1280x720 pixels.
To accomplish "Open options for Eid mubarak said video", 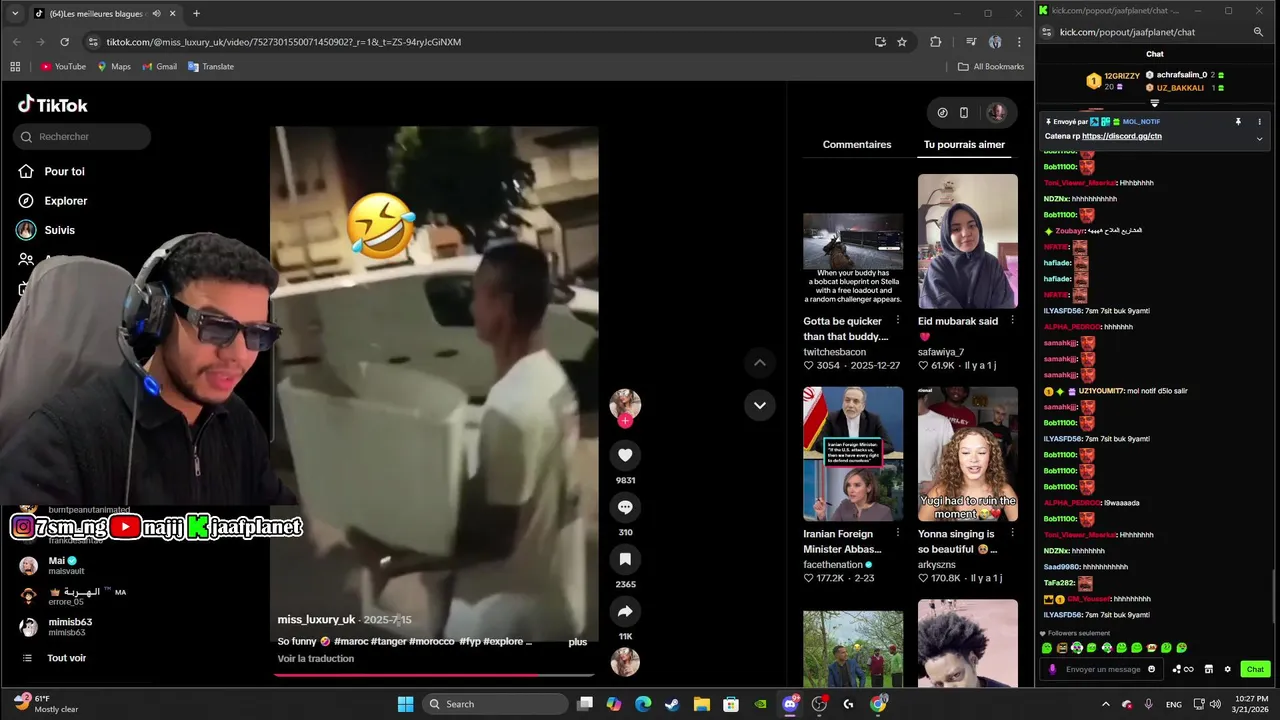I will [1012, 320].
